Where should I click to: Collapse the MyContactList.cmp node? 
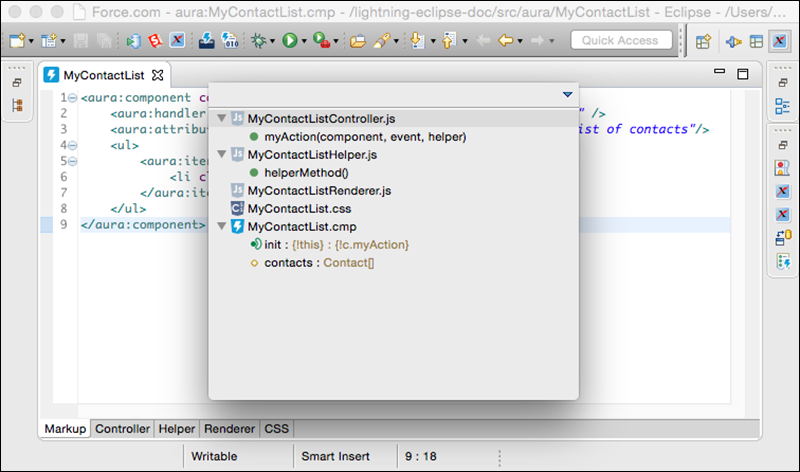[x=222, y=226]
